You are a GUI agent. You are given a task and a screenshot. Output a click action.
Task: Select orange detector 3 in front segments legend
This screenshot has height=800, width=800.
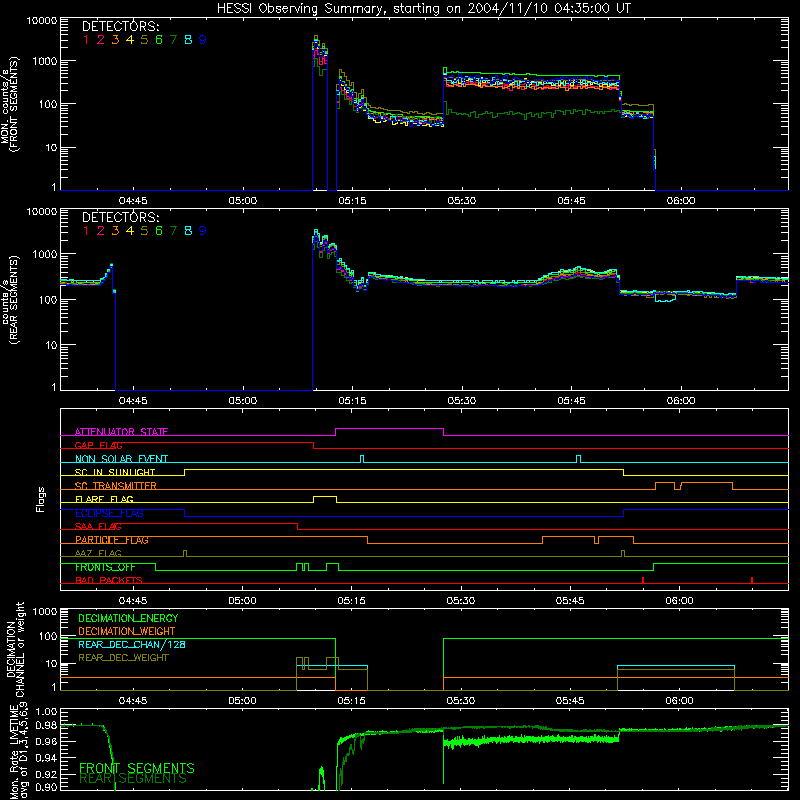(x=115, y=40)
